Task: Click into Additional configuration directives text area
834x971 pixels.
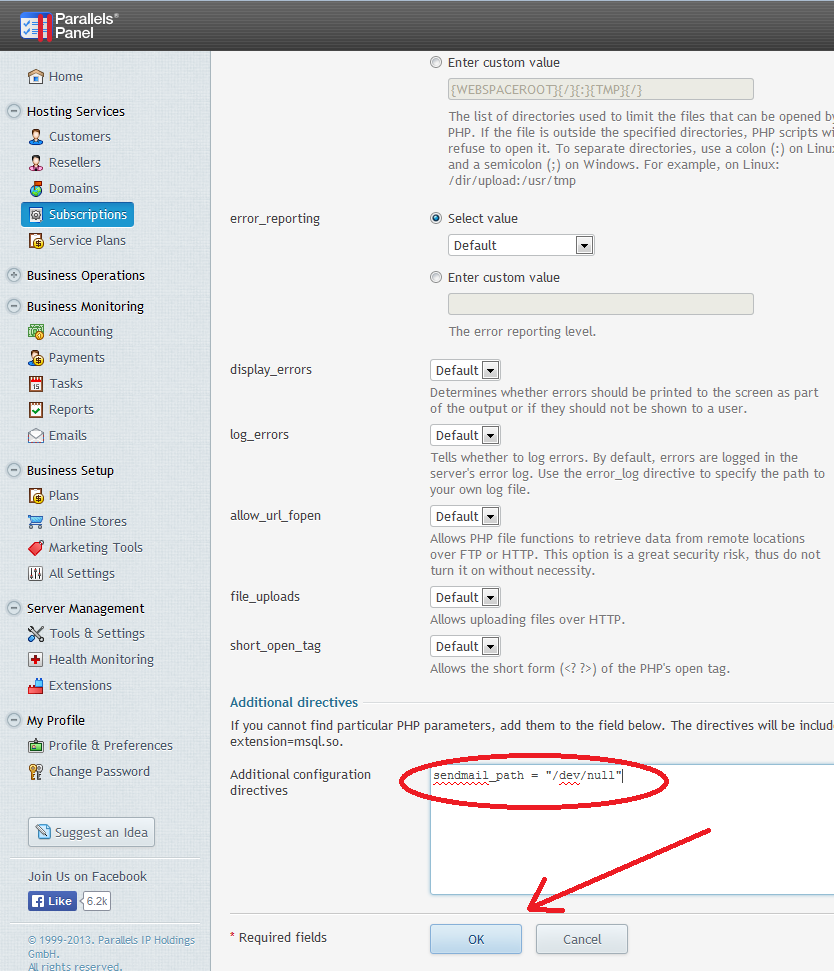Action: [x=630, y=840]
